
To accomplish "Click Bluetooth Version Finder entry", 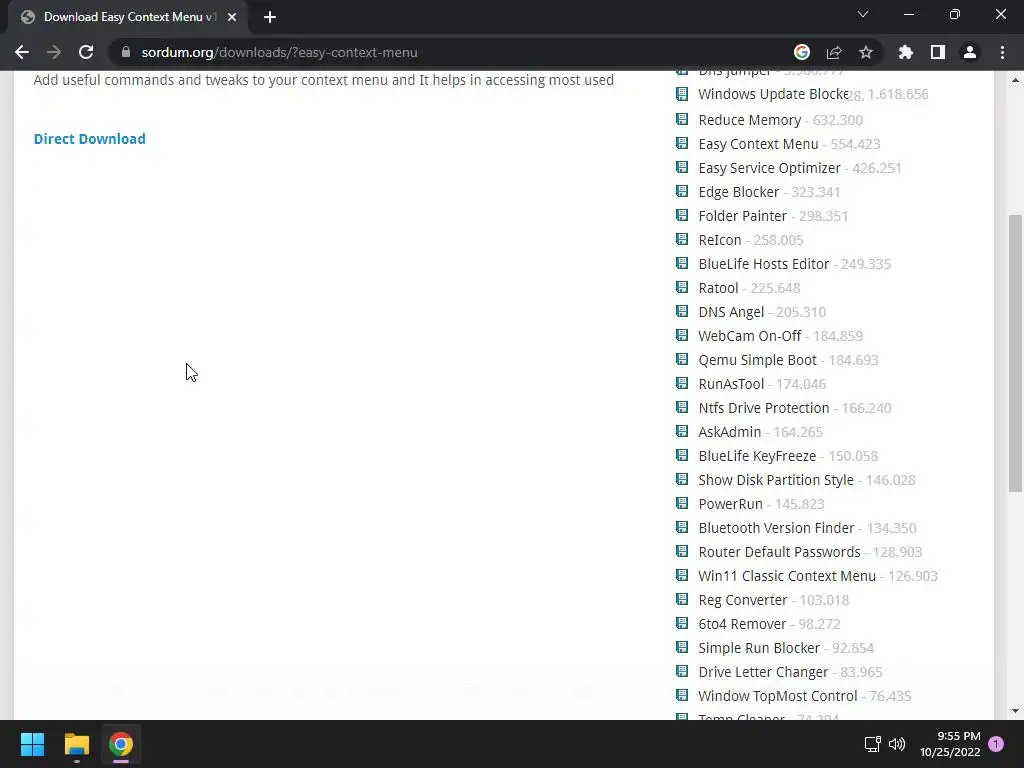I will click(775, 528).
